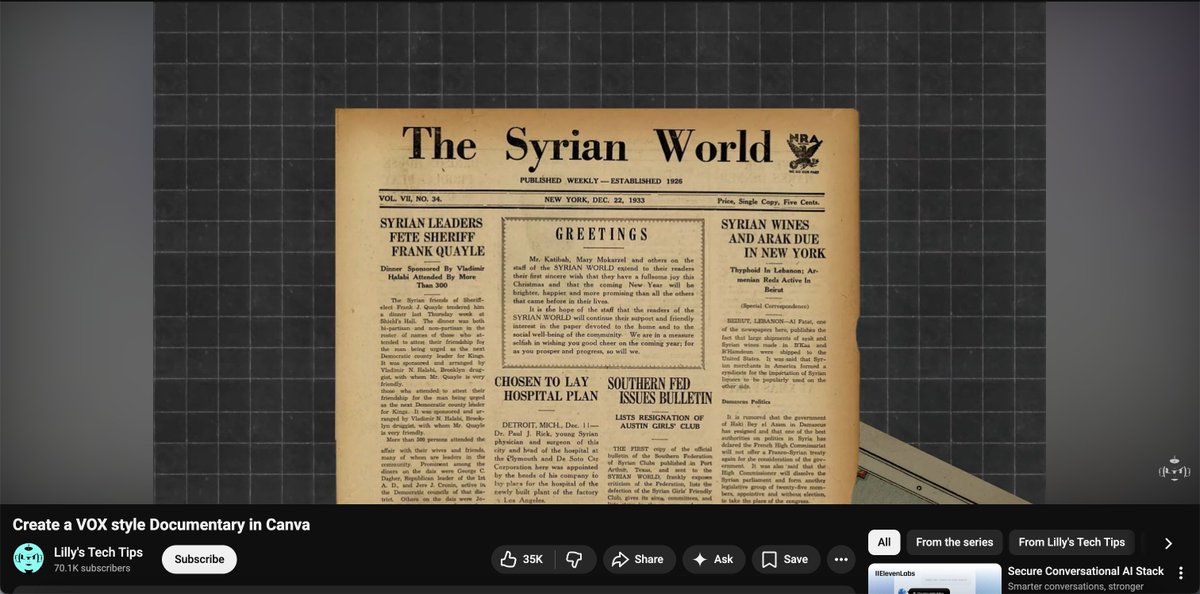The image size is (1200, 594).
Task: Open Lilly's Tech Tips channel name link
Action: tap(98, 552)
